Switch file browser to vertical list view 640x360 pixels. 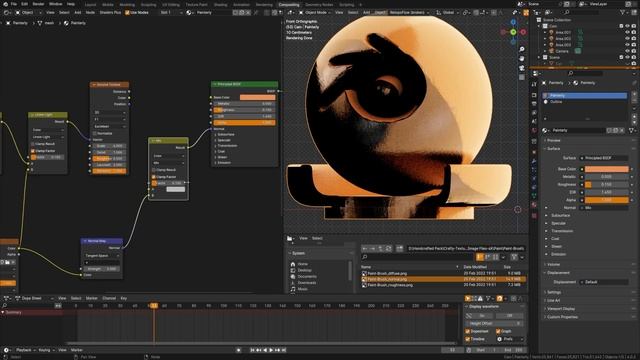(x=480, y=257)
